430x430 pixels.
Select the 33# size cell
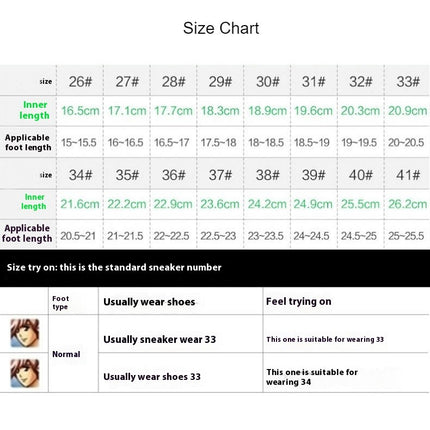pos(408,81)
